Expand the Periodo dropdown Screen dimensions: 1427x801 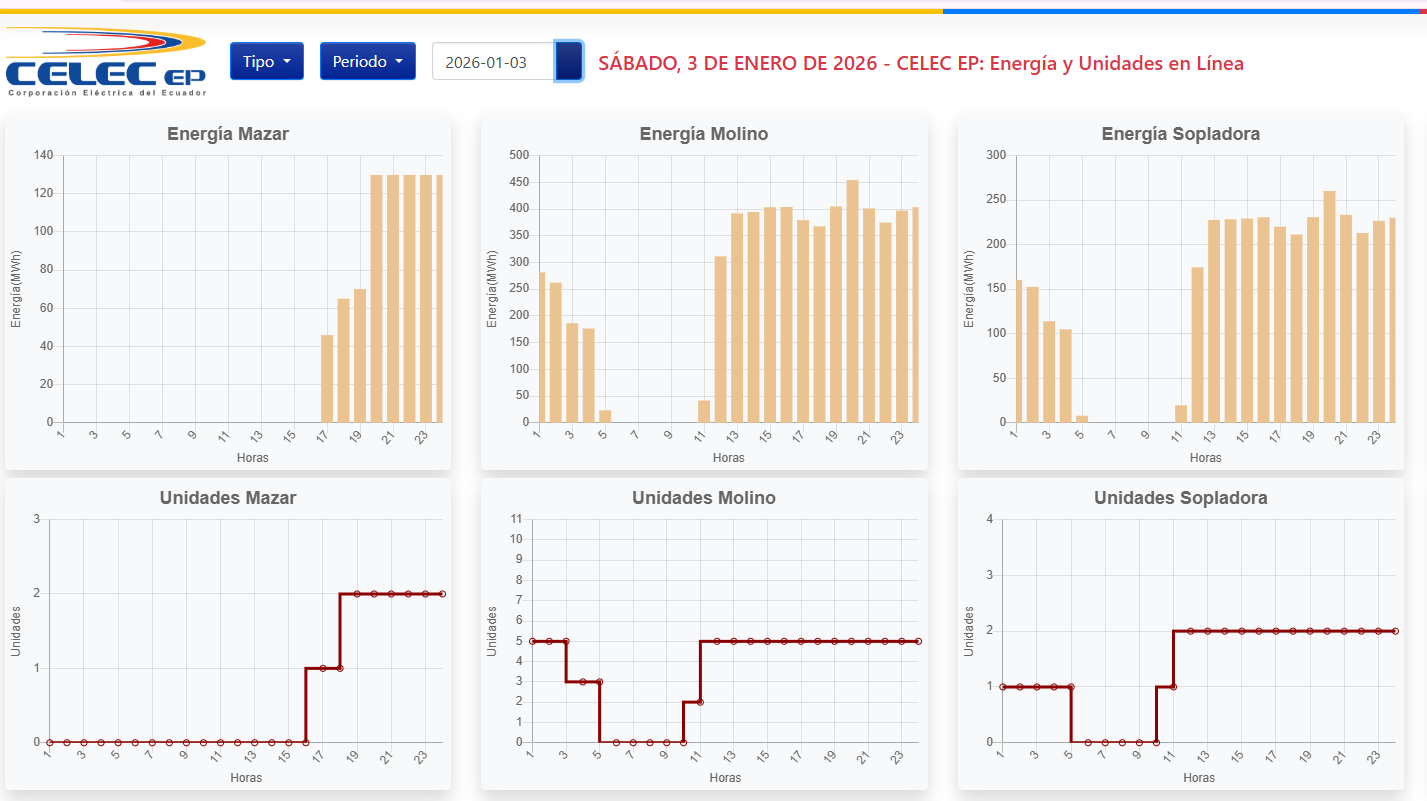pyautogui.click(x=367, y=62)
